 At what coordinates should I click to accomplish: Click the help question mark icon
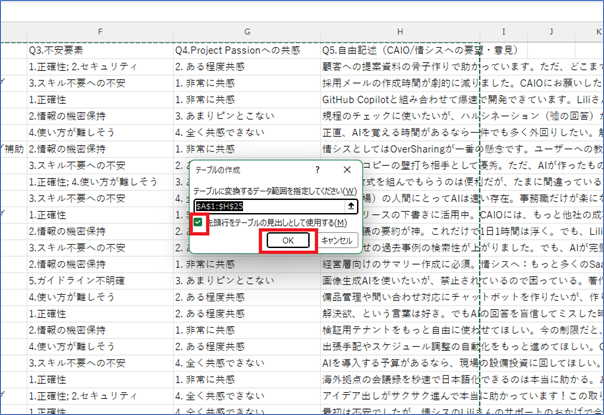[317, 172]
